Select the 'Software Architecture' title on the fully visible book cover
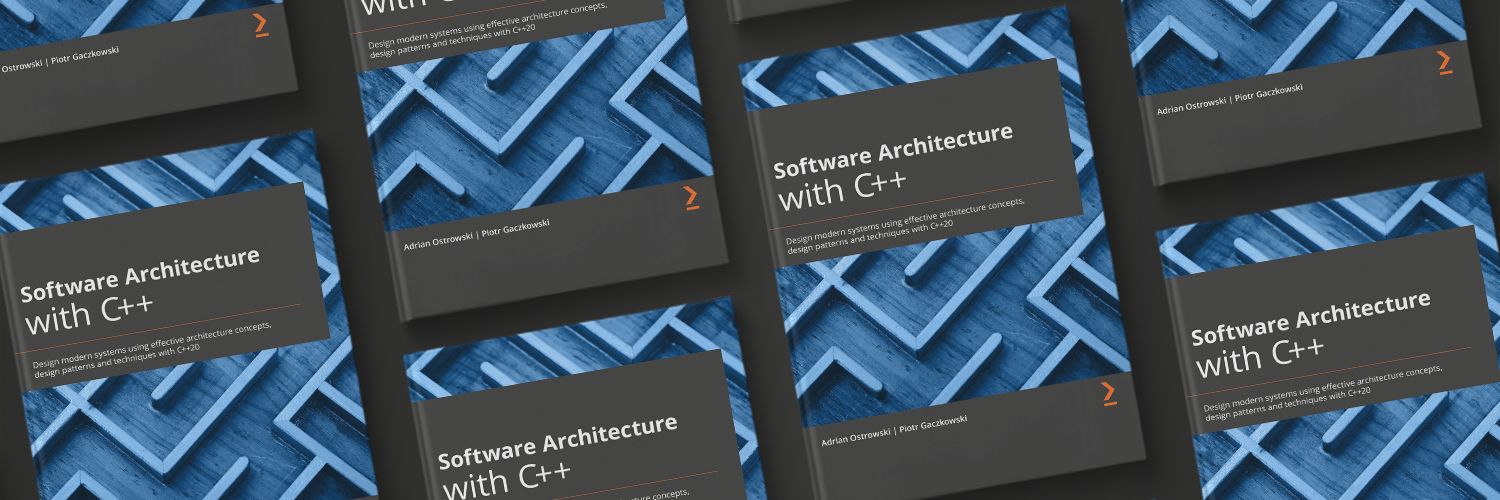 coord(893,151)
